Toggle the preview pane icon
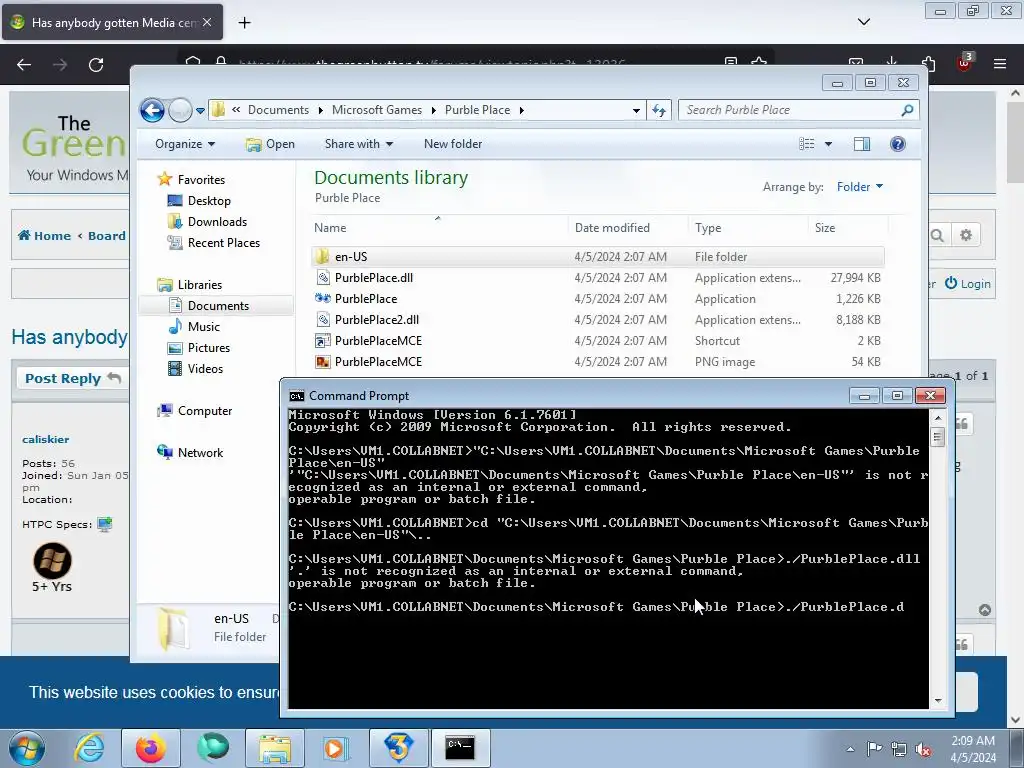This screenshot has height=768, width=1024. tap(862, 144)
